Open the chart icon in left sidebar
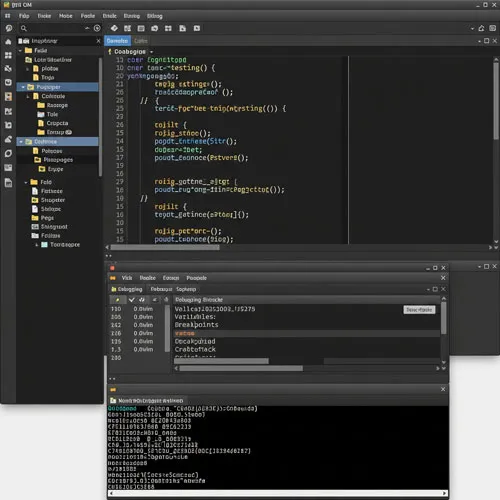The width and height of the screenshot is (500, 500). coord(8,111)
